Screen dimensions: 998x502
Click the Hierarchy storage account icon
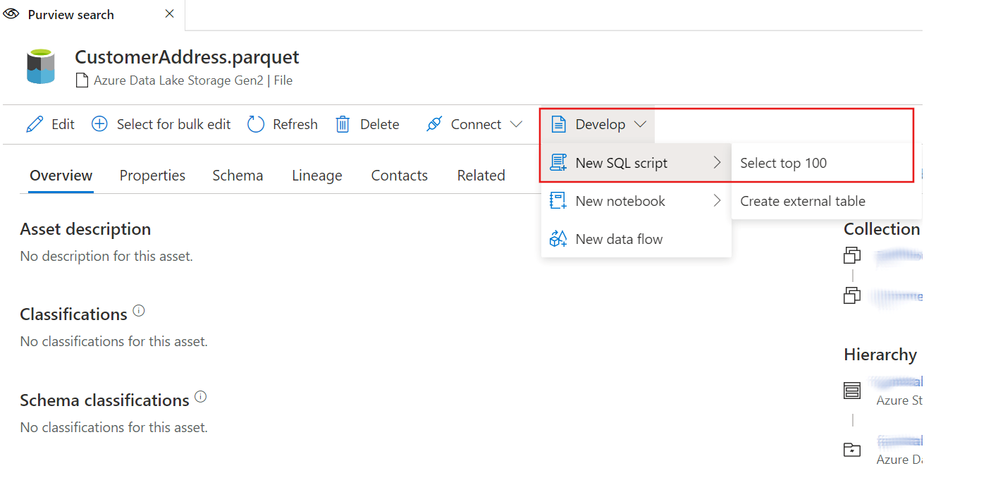852,390
